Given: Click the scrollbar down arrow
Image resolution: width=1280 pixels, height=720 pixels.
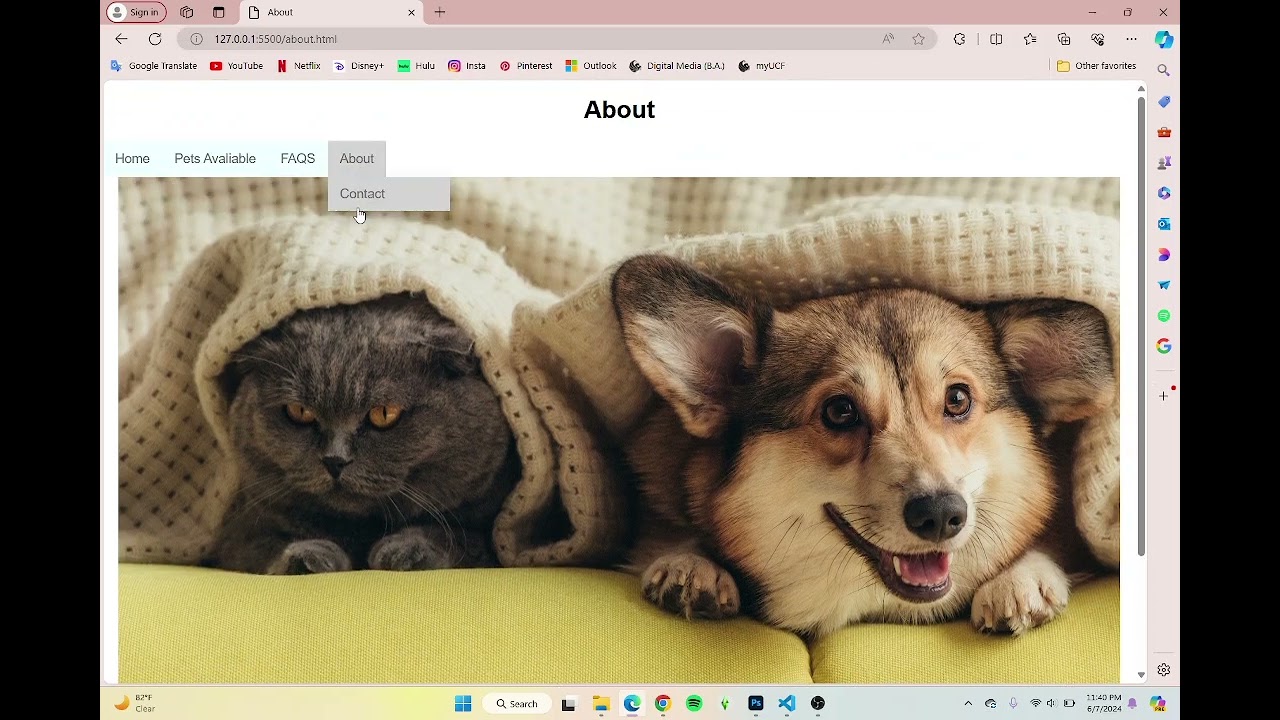Looking at the screenshot, I should click(x=1141, y=676).
